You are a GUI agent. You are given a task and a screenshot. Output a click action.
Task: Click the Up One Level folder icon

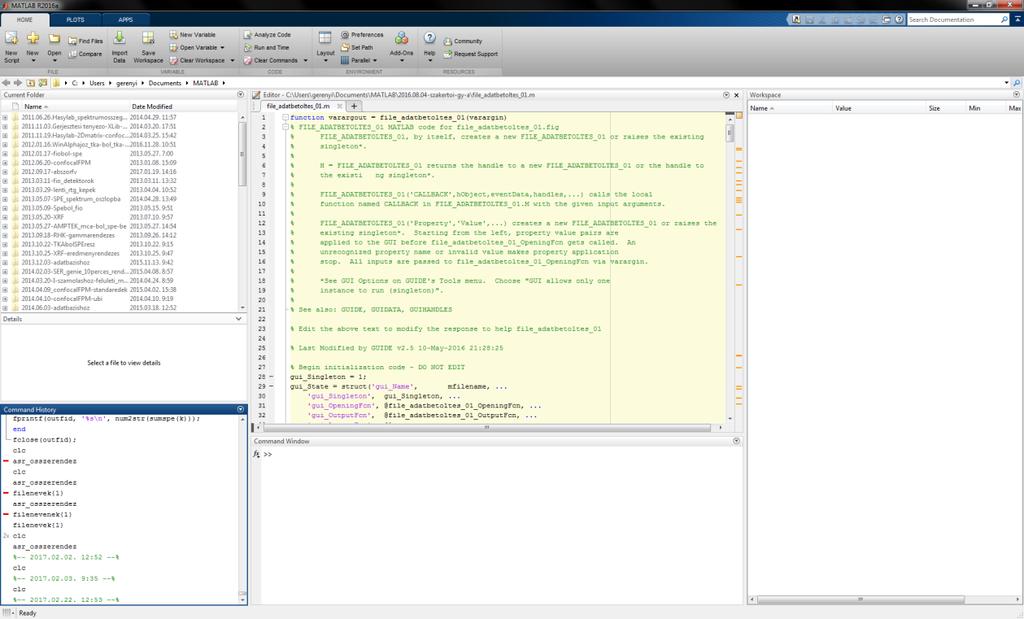(31, 83)
